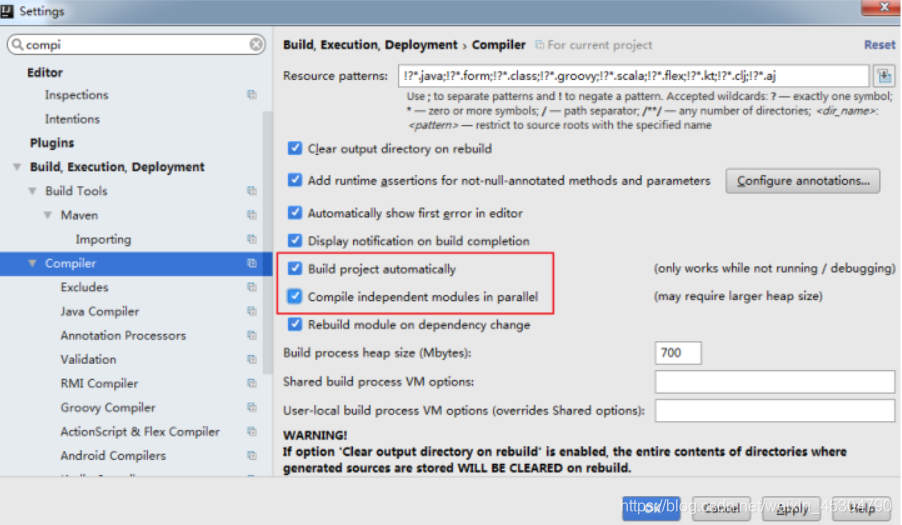Focus the Build process heap size field
Screen dimensions: 902x525
(x=678, y=352)
